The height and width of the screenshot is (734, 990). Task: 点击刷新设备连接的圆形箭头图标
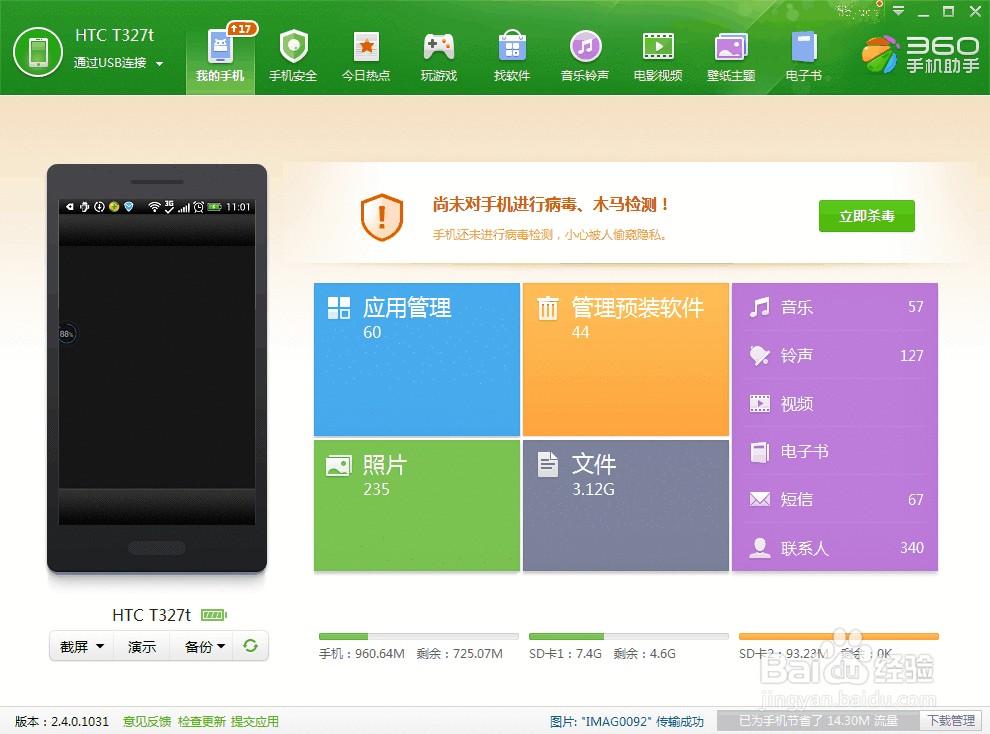click(249, 646)
